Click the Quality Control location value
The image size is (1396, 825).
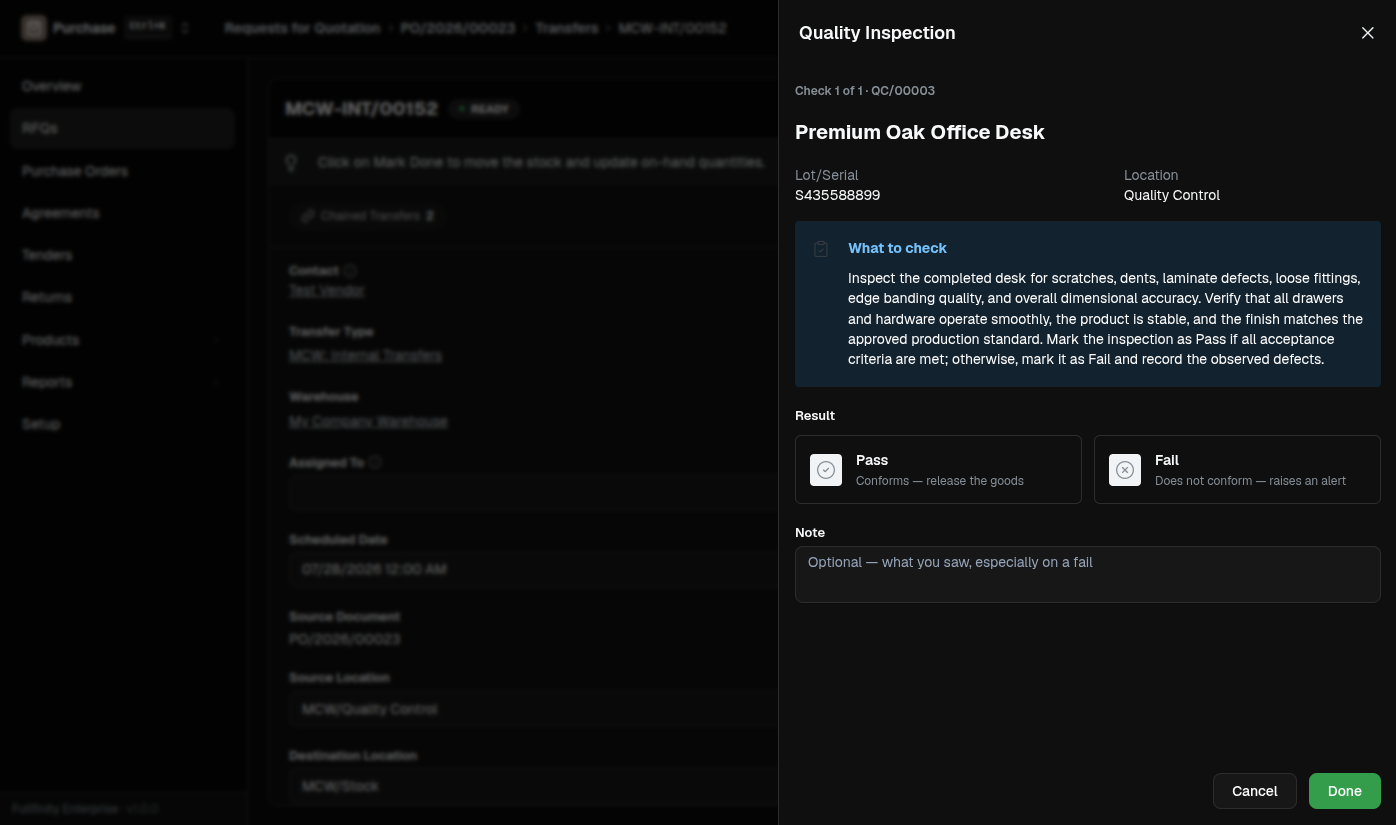click(x=1172, y=195)
